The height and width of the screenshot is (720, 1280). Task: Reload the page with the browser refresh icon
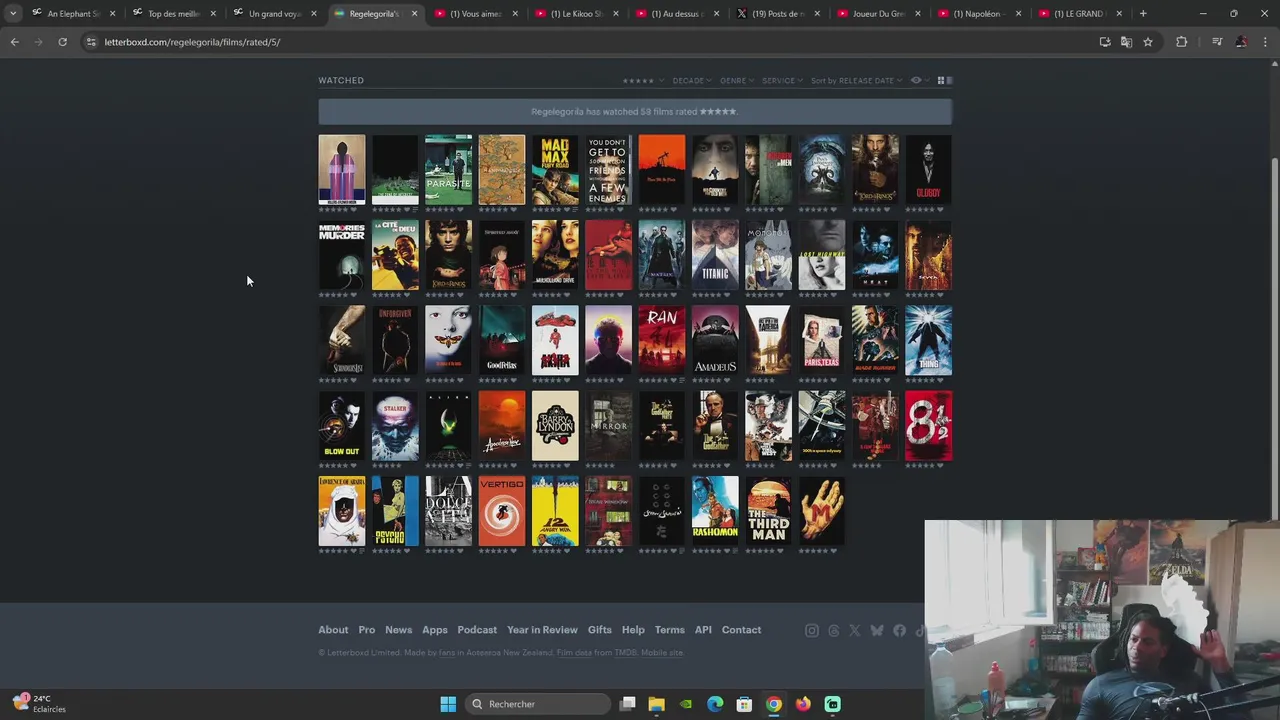click(62, 42)
